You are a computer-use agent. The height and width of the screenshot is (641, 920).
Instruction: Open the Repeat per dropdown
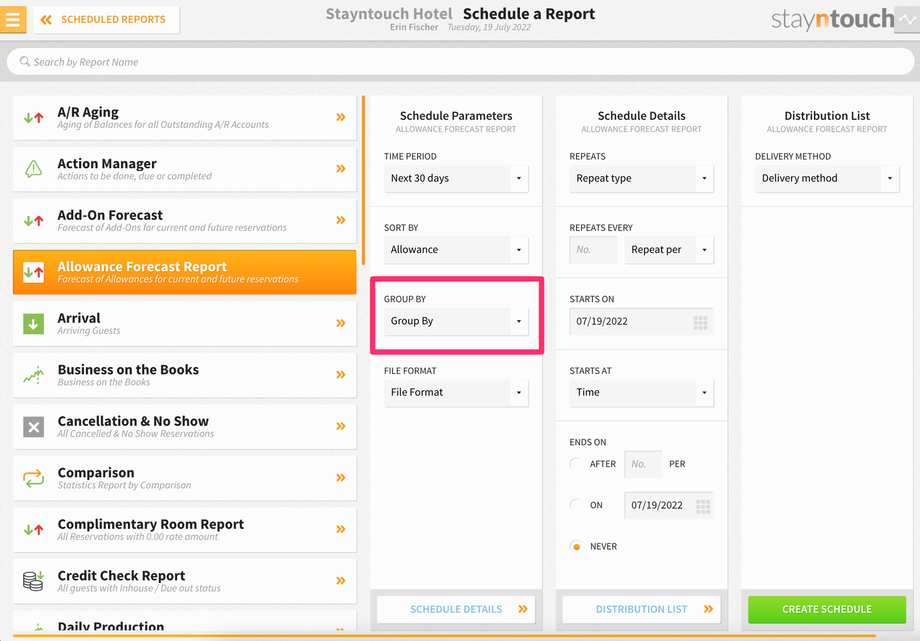coord(669,249)
